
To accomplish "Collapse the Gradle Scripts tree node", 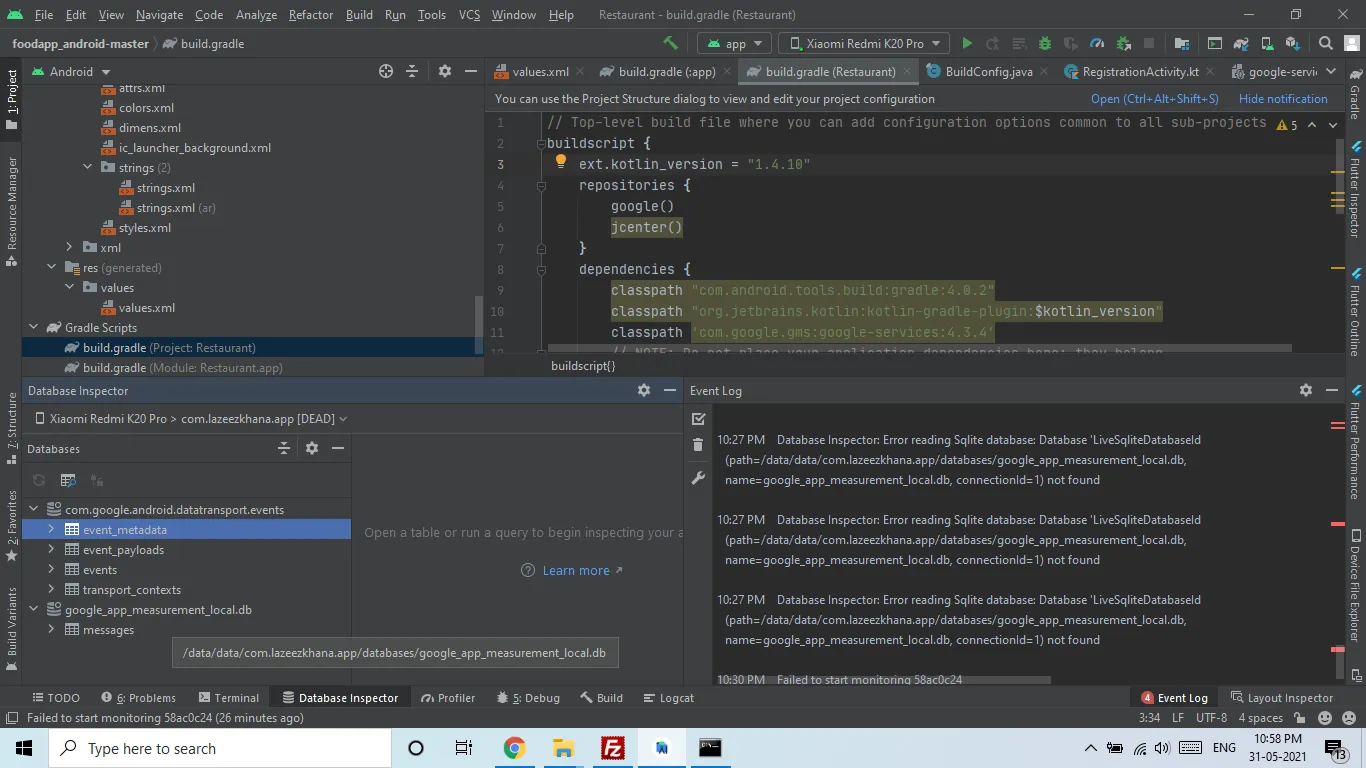I will coord(33,328).
